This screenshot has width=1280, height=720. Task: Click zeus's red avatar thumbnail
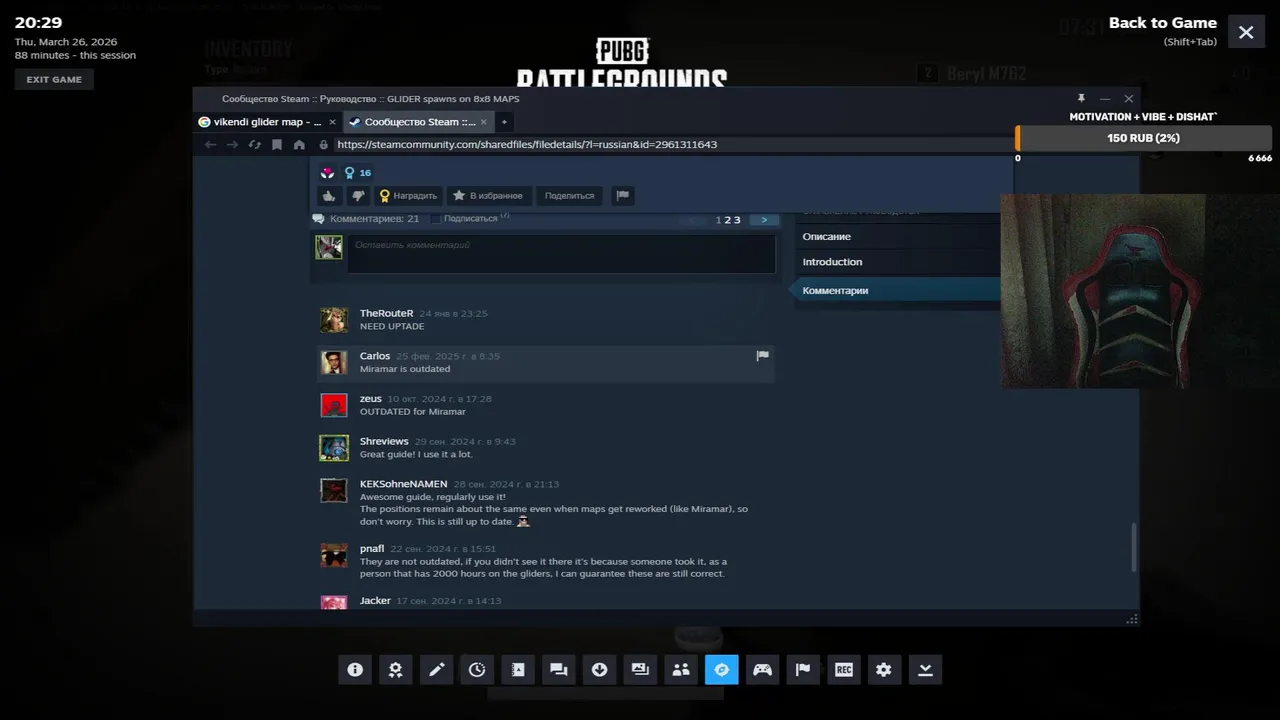point(334,405)
